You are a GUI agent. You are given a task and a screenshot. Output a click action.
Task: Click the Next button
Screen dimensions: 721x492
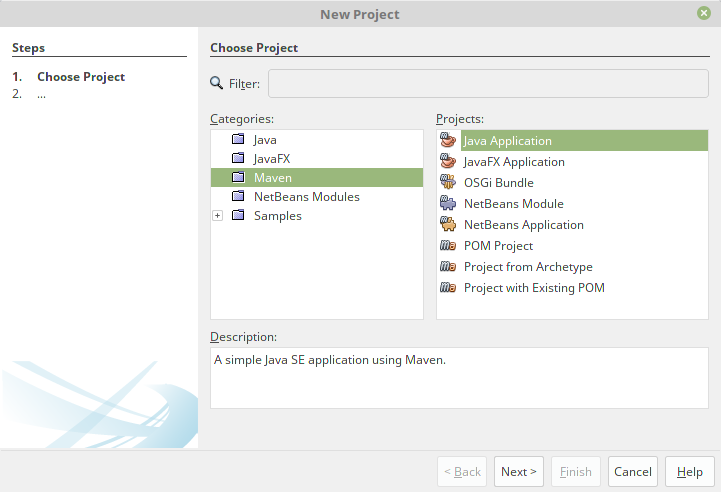[519, 471]
